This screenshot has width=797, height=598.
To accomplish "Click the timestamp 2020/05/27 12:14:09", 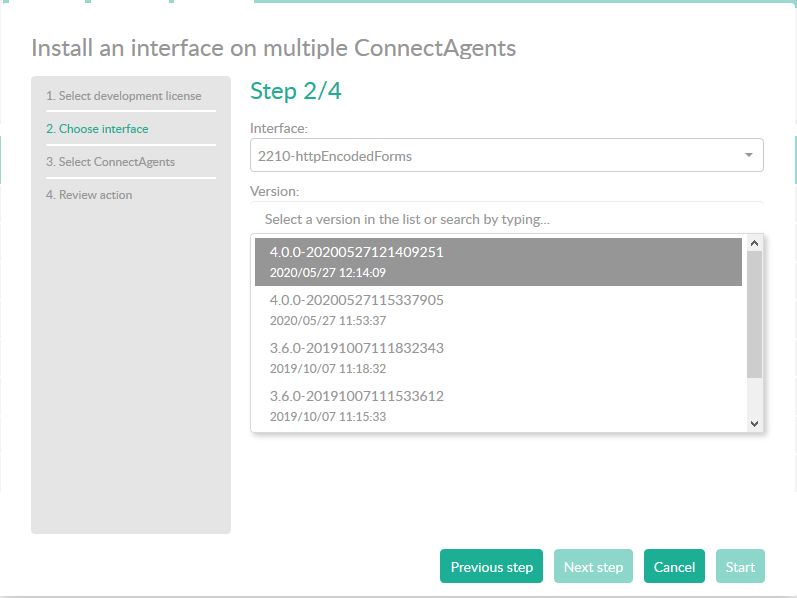I will pos(328,273).
